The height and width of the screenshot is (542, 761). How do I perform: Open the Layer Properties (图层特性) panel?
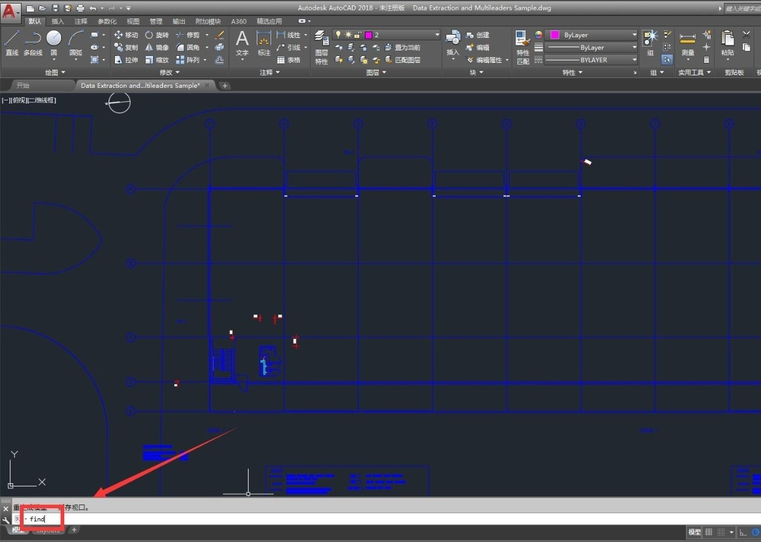point(321,47)
